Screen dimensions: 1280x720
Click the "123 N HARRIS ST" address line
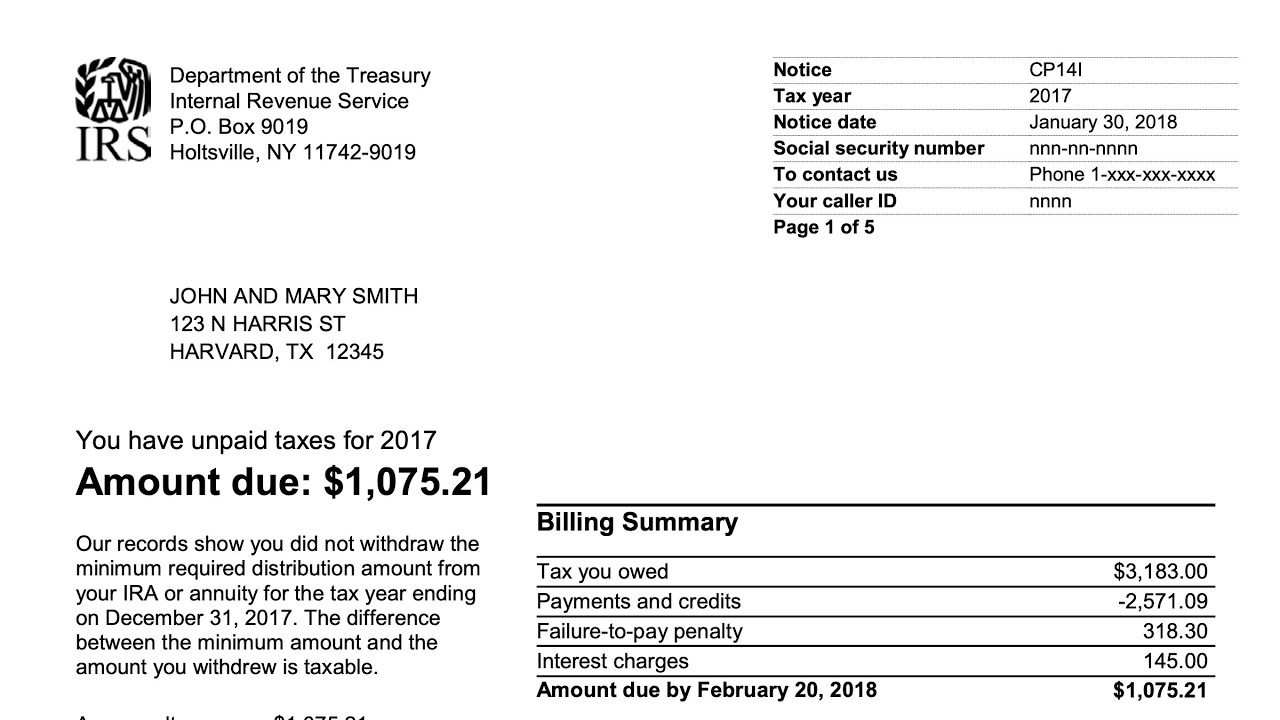(257, 324)
